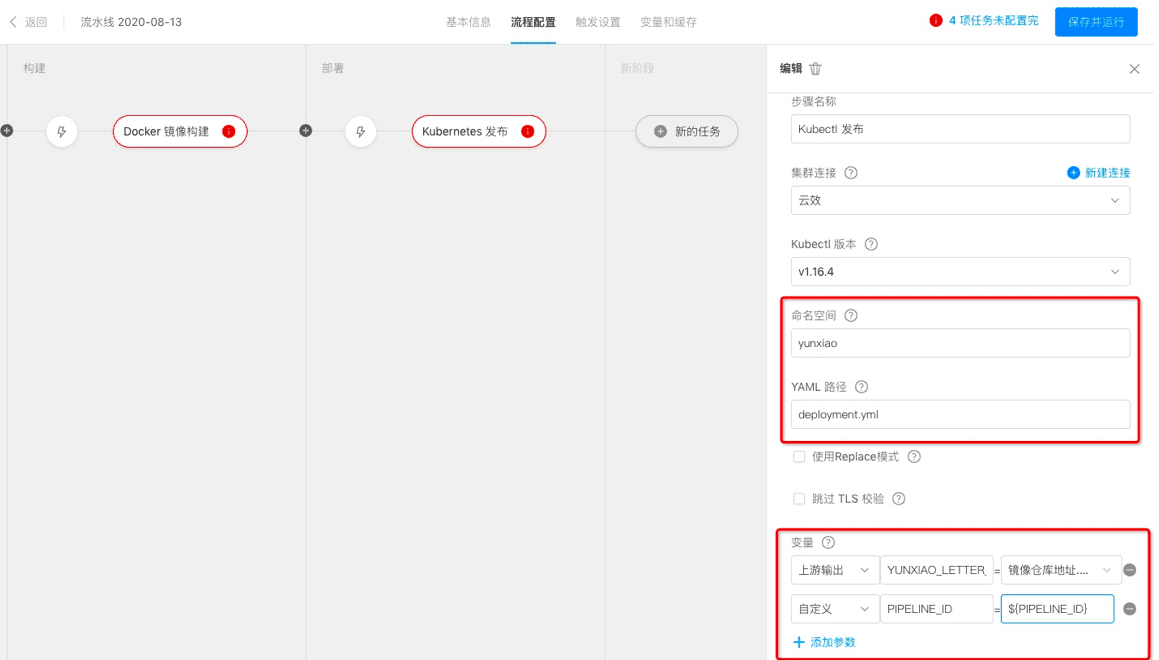Open the 上游输出 variable type dropdown

[835, 570]
